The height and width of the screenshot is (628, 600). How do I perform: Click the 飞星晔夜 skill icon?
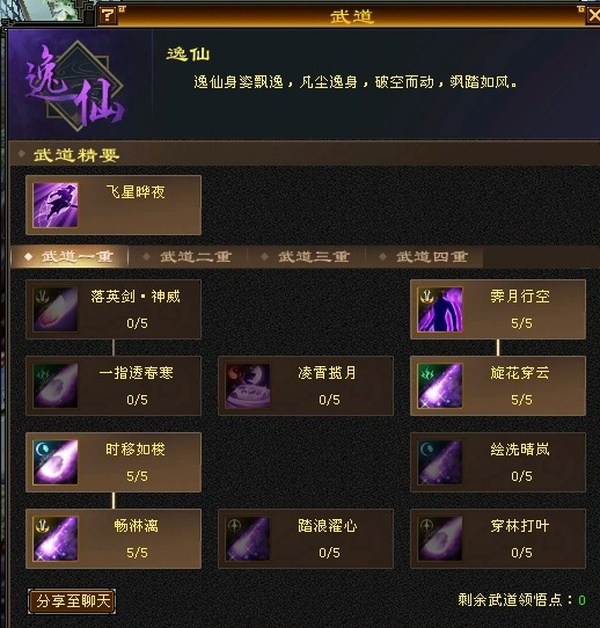click(55, 205)
